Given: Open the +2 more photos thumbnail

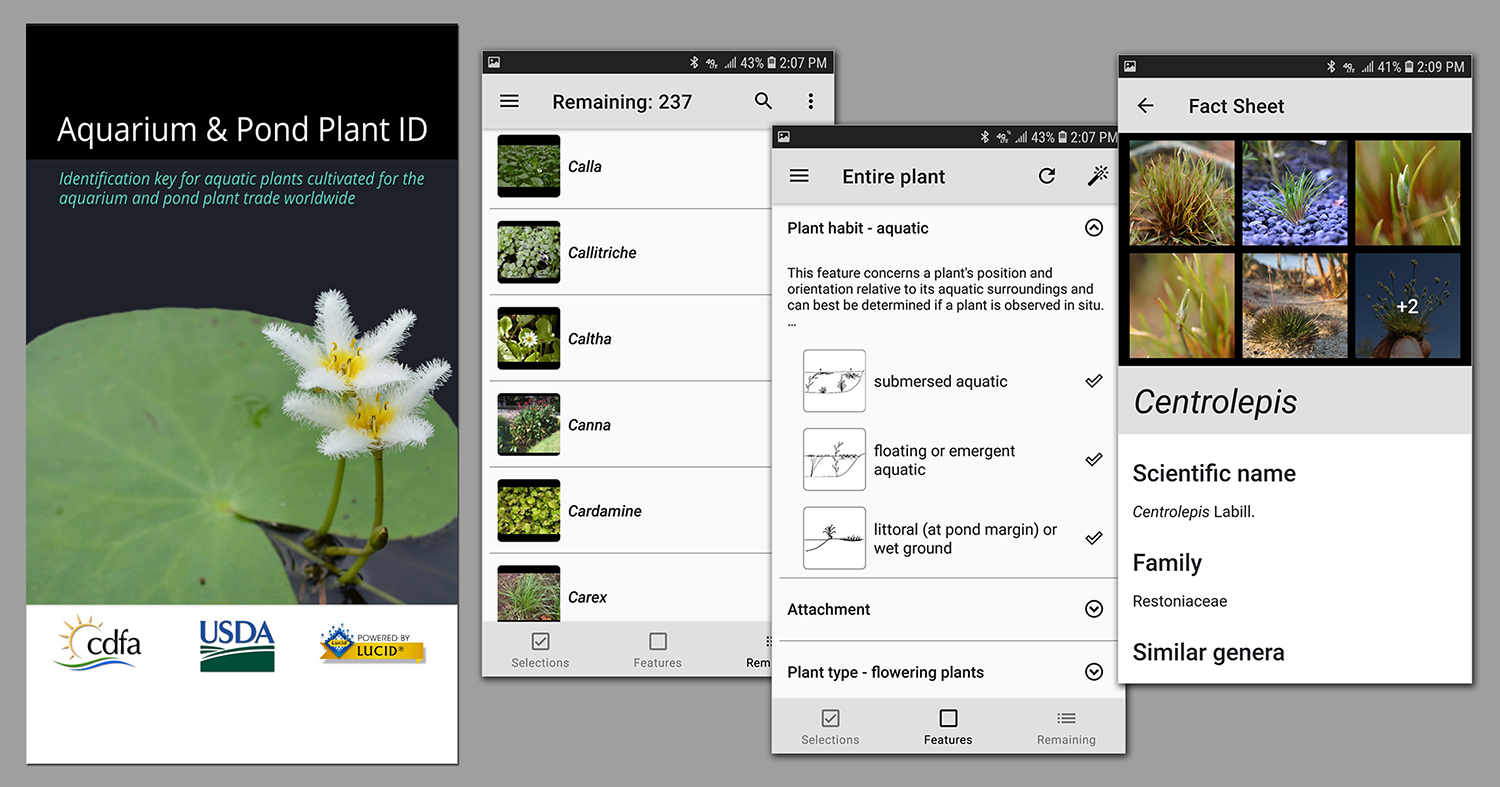Looking at the screenshot, I should tap(1407, 305).
